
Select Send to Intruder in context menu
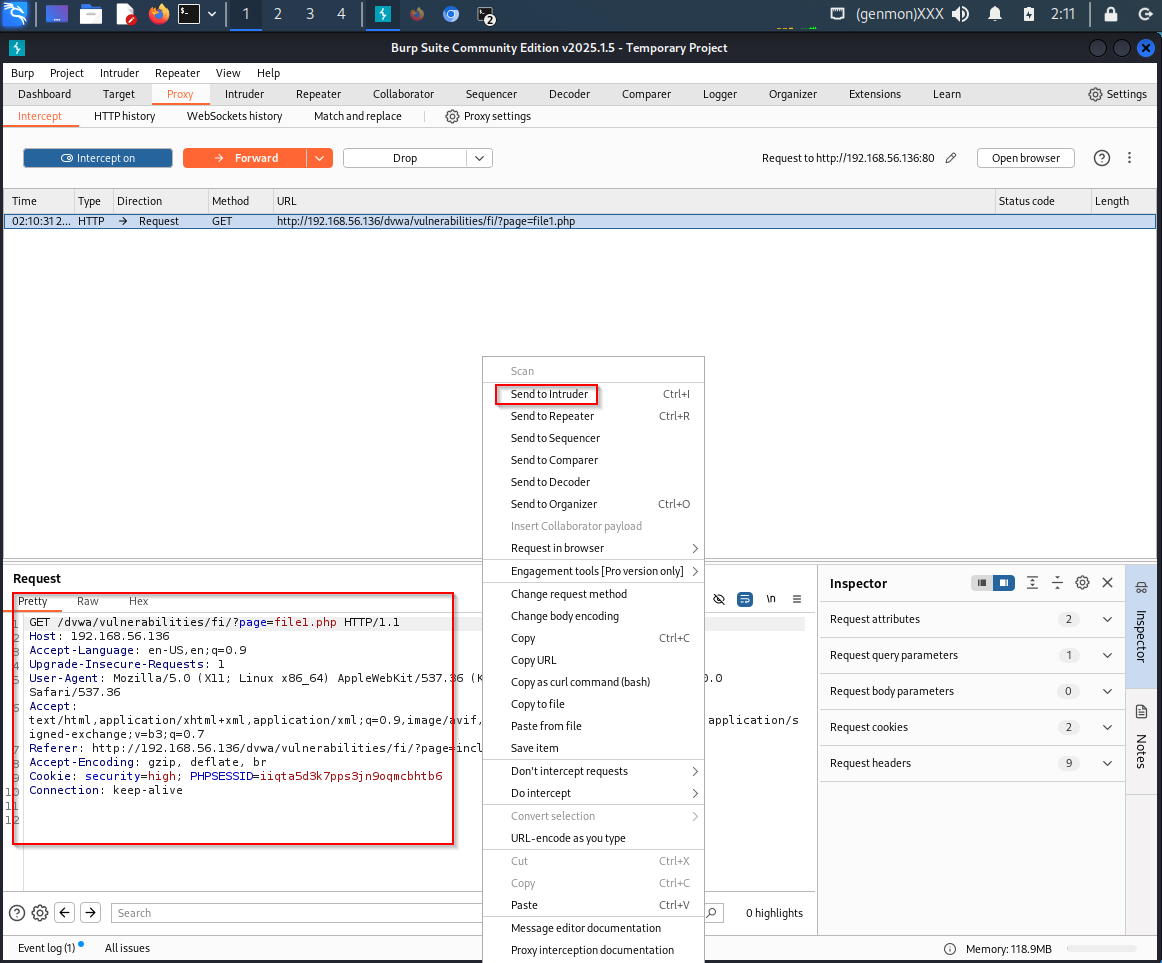point(593,394)
